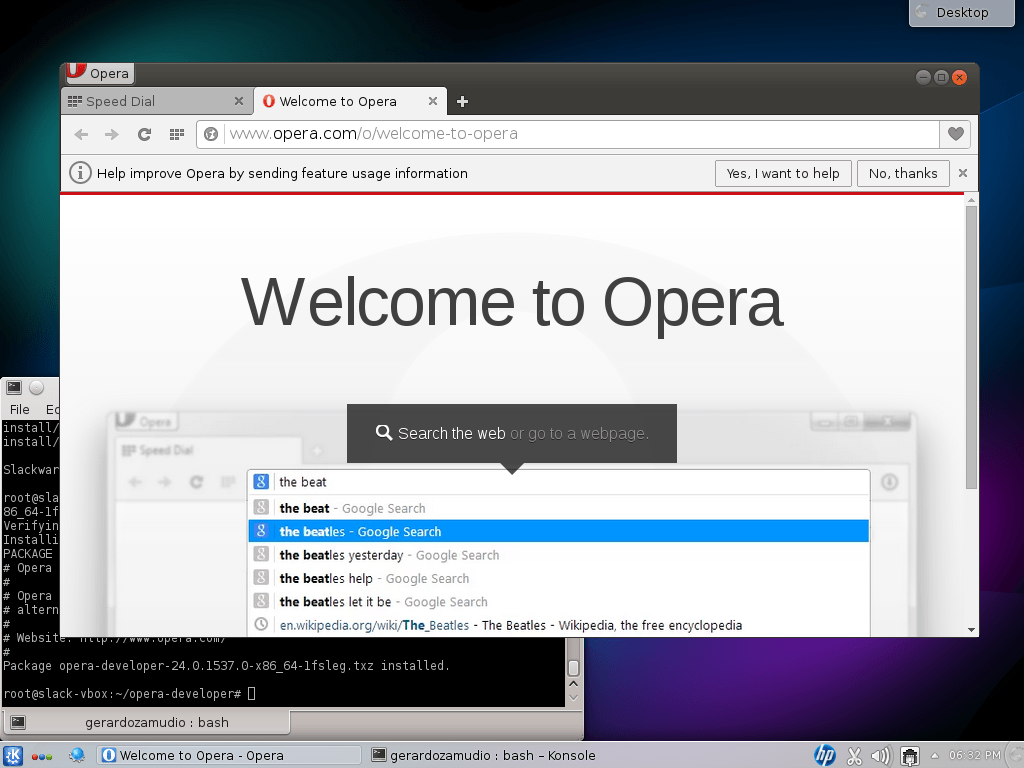This screenshot has width=1024, height=768.
Task: Click the forward navigation arrow
Action: 109,133
